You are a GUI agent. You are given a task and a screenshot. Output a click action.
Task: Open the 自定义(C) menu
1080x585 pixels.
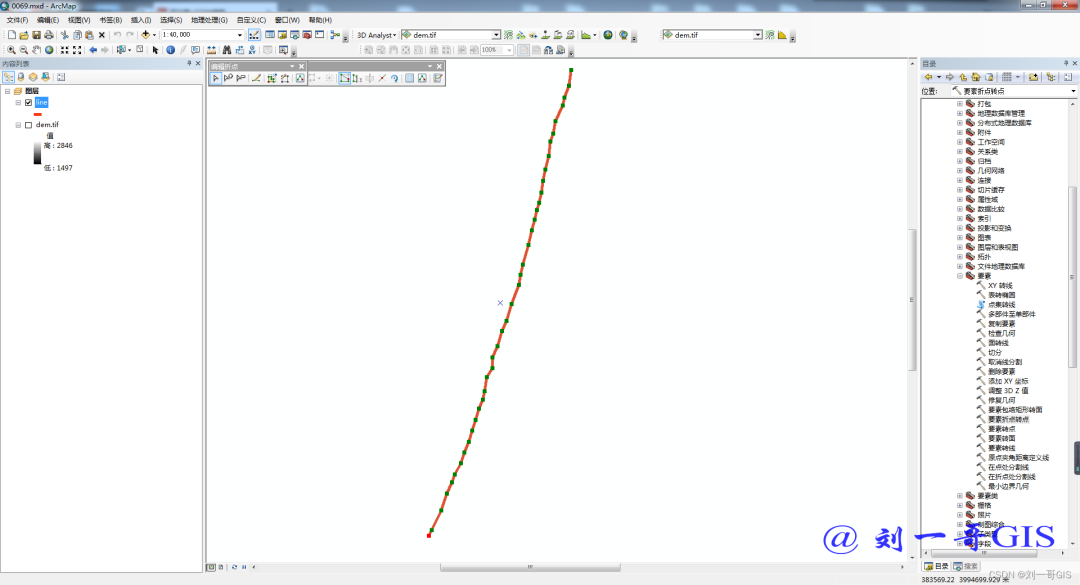tap(251, 20)
